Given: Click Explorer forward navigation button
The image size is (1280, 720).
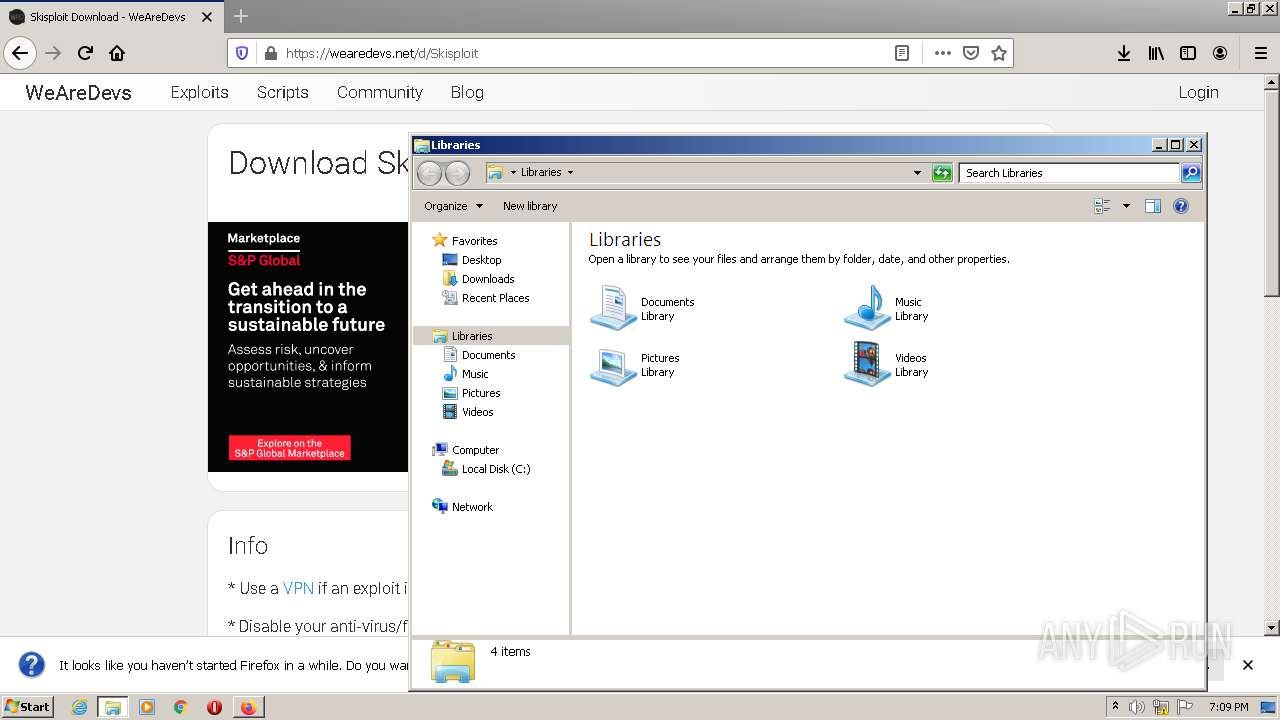Looking at the screenshot, I should point(457,173).
